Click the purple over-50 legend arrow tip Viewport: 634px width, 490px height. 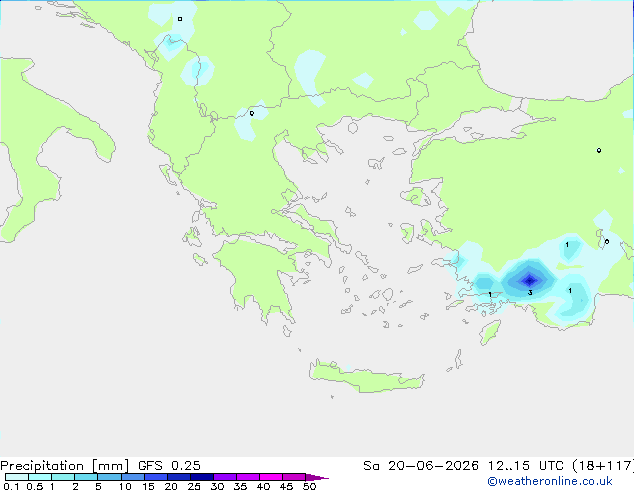(318, 477)
